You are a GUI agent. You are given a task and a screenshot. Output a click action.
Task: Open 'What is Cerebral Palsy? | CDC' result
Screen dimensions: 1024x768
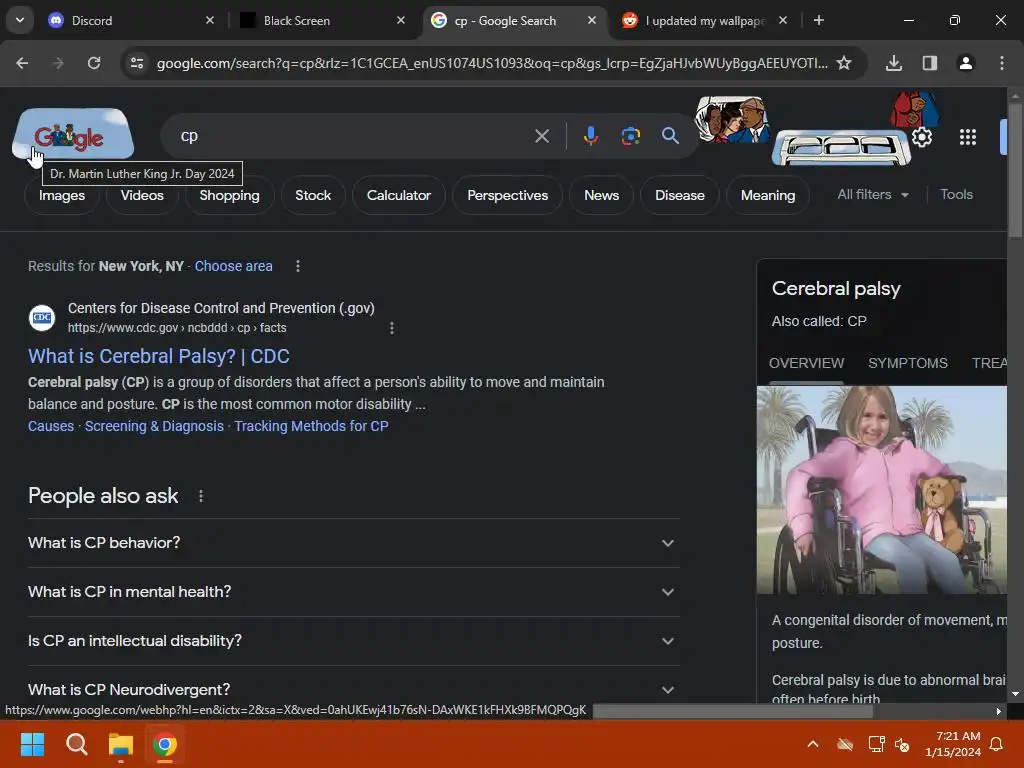tap(159, 356)
